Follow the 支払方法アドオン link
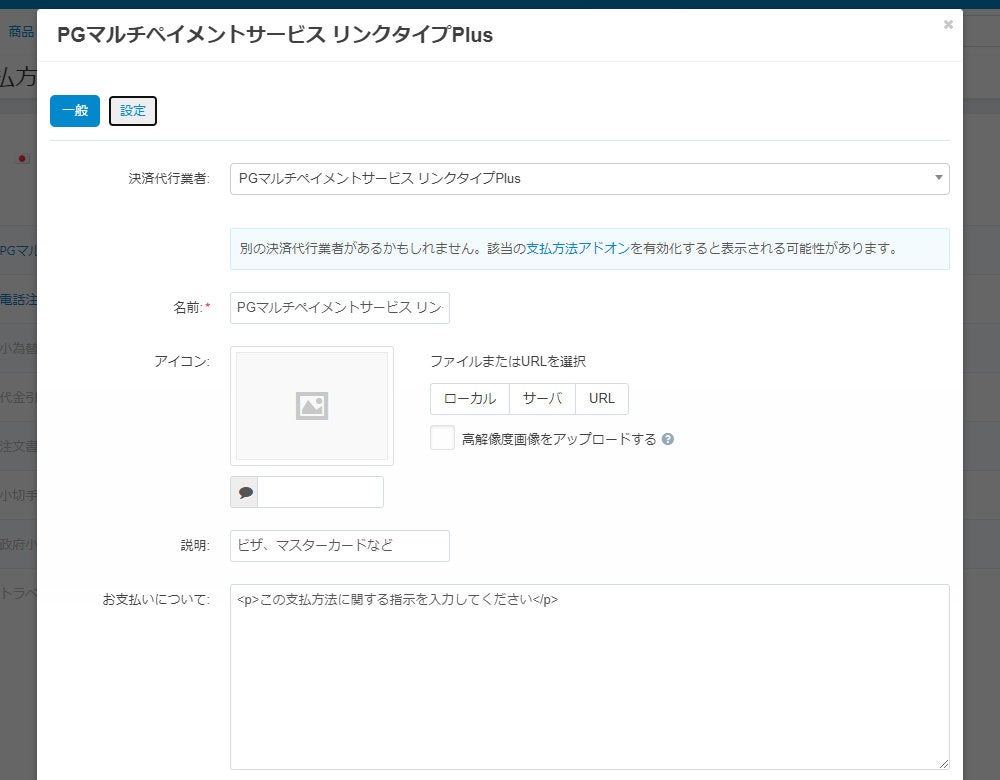The image size is (1000, 780). tap(578, 249)
